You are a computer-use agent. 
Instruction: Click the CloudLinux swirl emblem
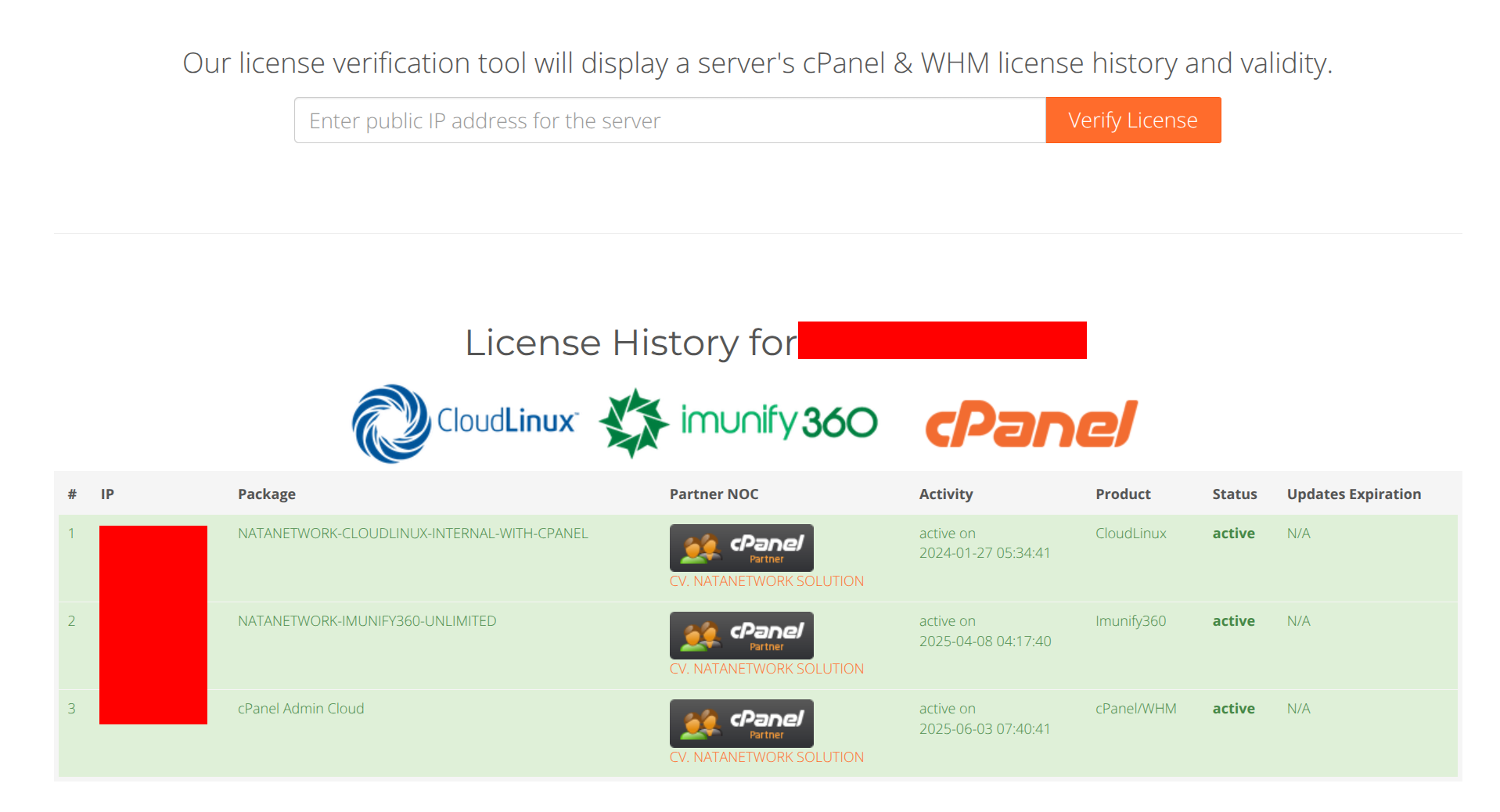click(x=391, y=422)
